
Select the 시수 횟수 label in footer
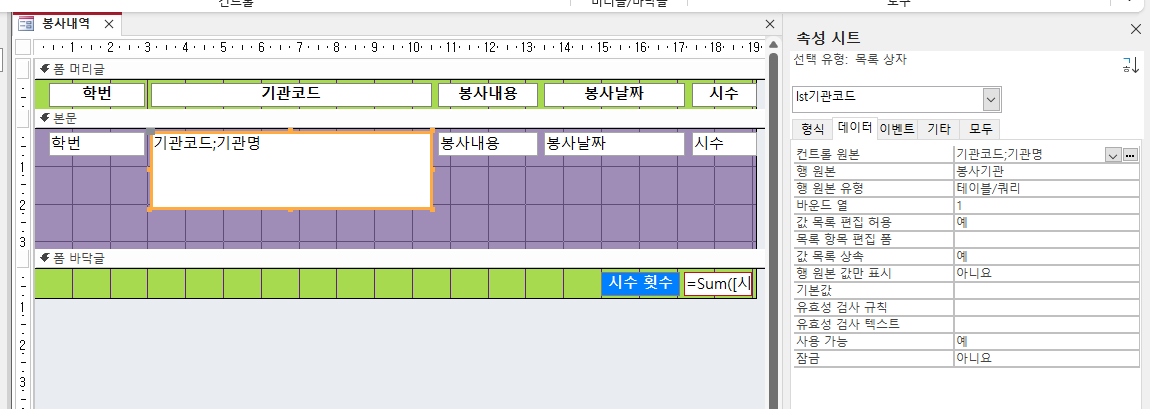pos(641,284)
